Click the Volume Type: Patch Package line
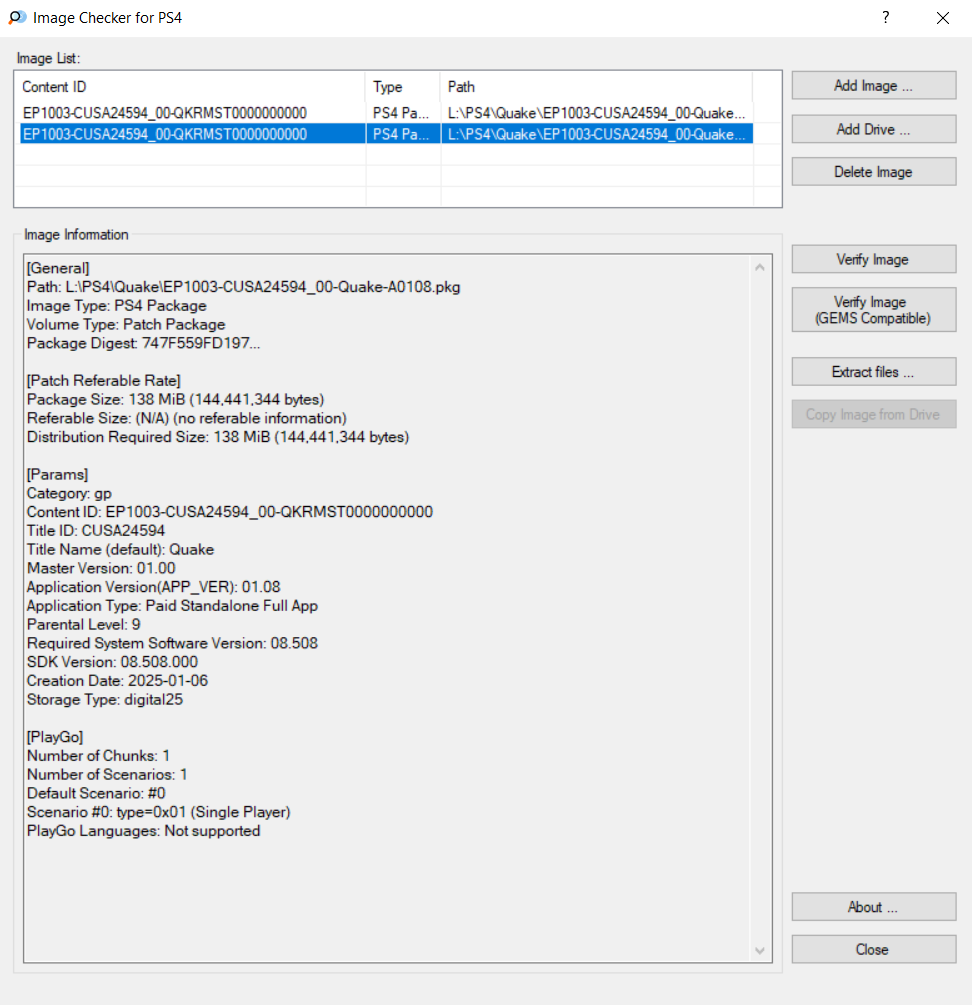The image size is (972, 1005). click(126, 324)
